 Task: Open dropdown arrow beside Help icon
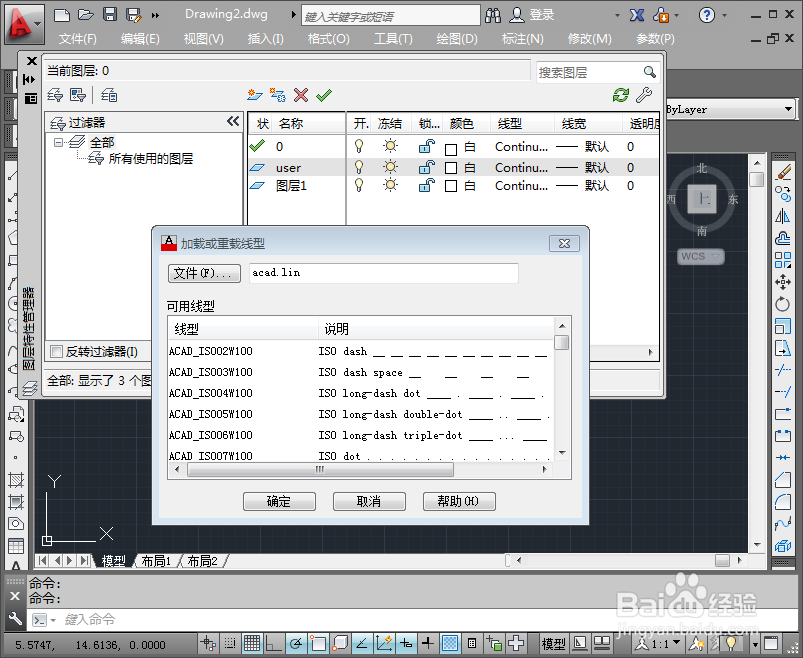pos(725,15)
